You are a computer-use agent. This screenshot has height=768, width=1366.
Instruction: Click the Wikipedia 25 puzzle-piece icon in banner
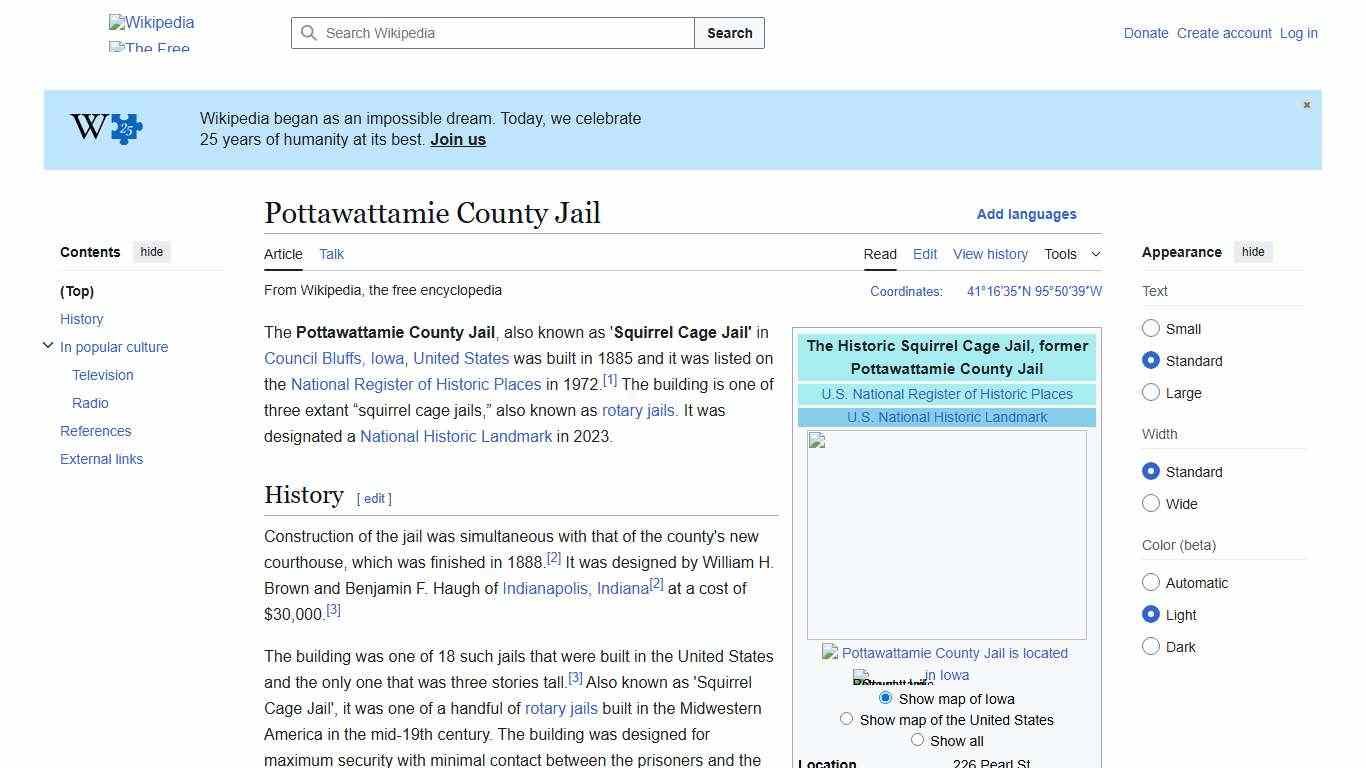tap(125, 129)
